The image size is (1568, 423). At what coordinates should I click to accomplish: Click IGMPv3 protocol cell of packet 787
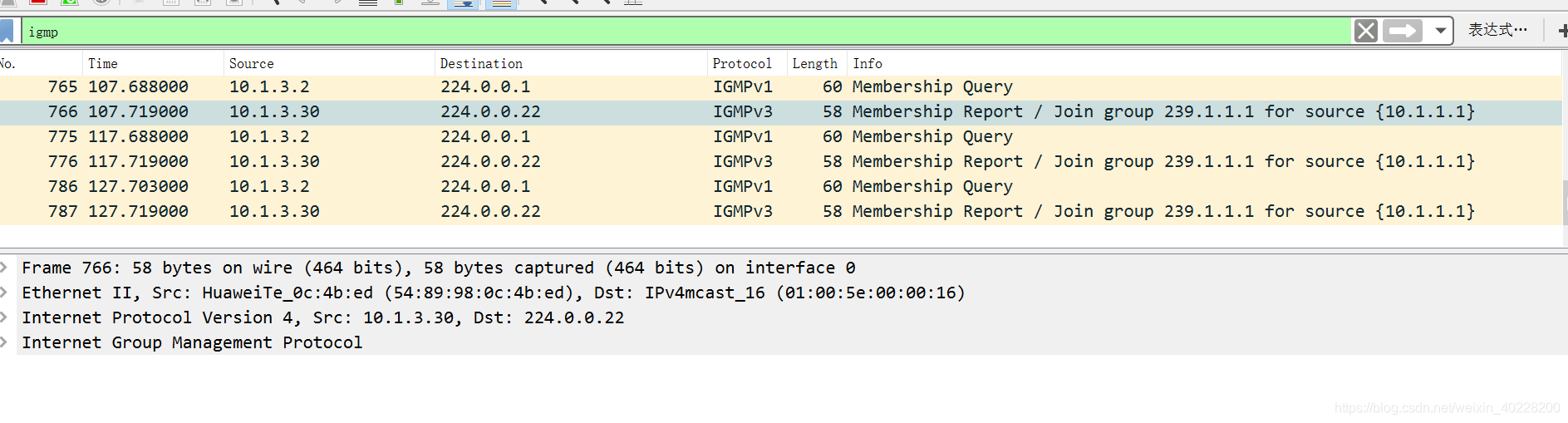[743, 211]
